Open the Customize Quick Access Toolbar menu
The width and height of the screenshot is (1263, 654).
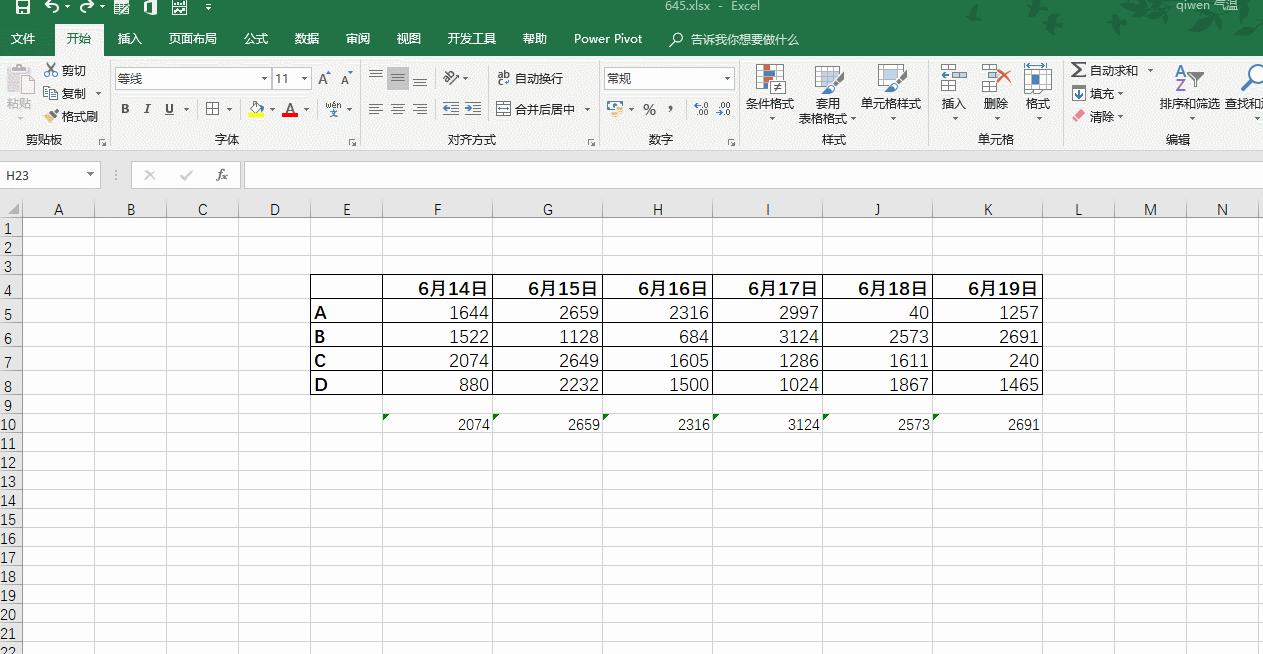(x=208, y=7)
